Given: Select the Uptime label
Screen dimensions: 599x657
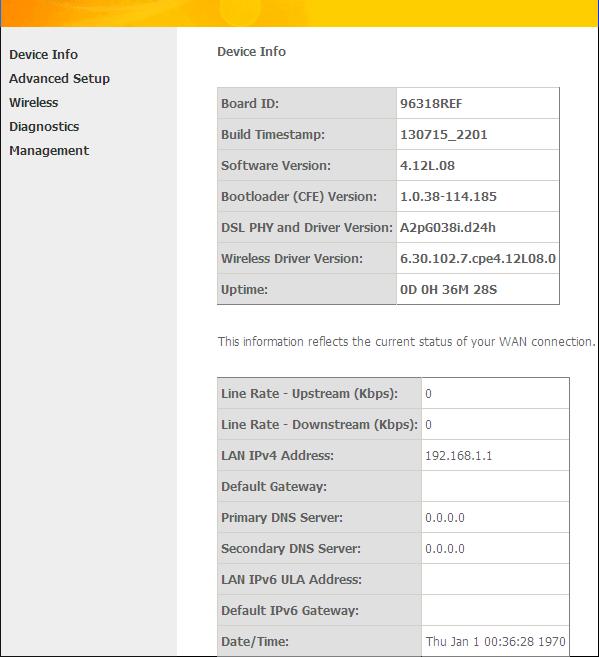Looking at the screenshot, I should tap(244, 290).
